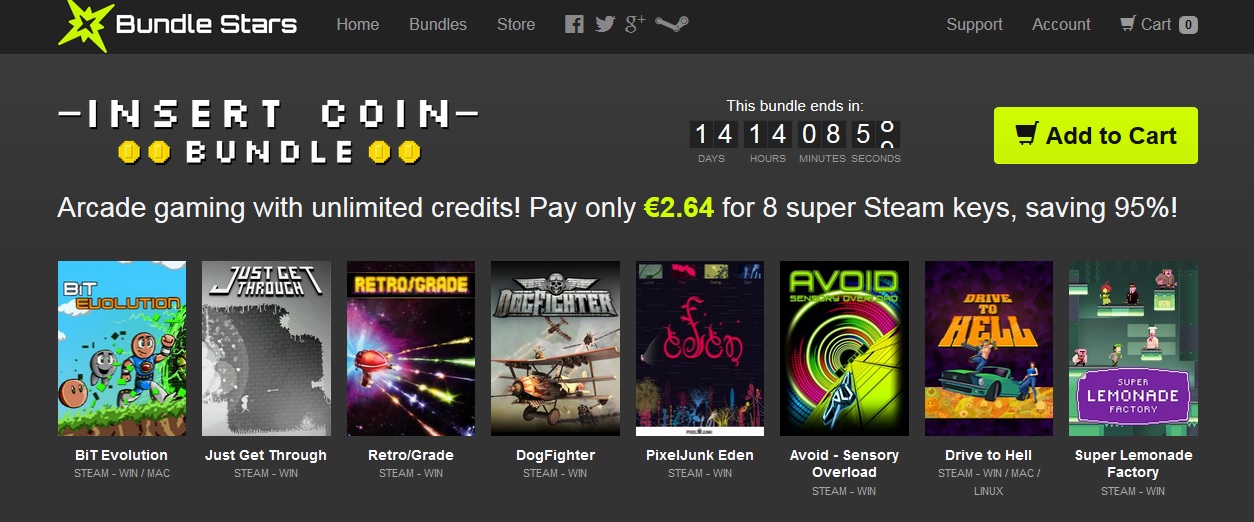
Task: Click the countdown SECONDS digits
Action: pyautogui.click(x=876, y=134)
